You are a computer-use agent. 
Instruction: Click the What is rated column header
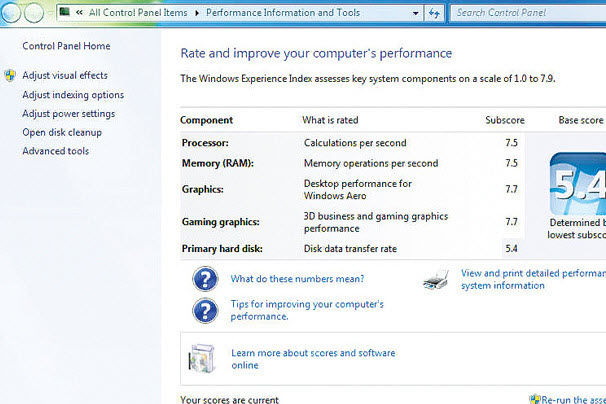[x=330, y=120]
